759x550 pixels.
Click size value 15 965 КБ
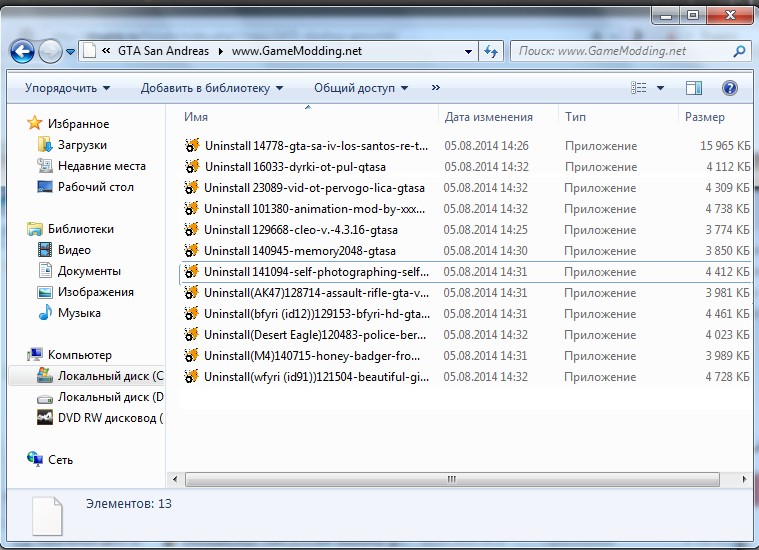(x=725, y=146)
